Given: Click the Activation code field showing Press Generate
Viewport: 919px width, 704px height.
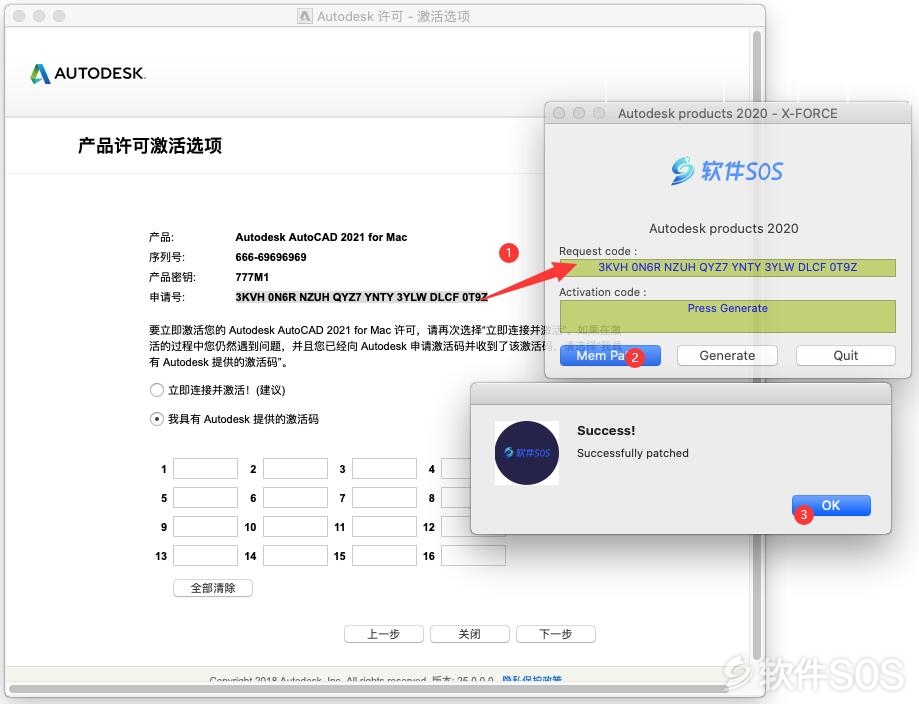Looking at the screenshot, I should 727,317.
